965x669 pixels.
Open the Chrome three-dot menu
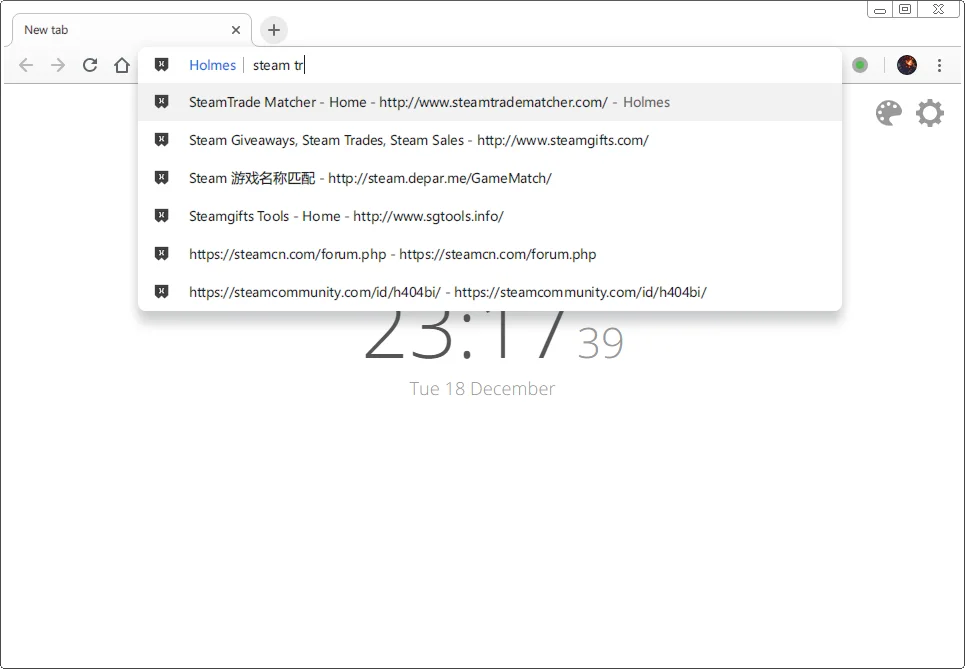(x=939, y=65)
